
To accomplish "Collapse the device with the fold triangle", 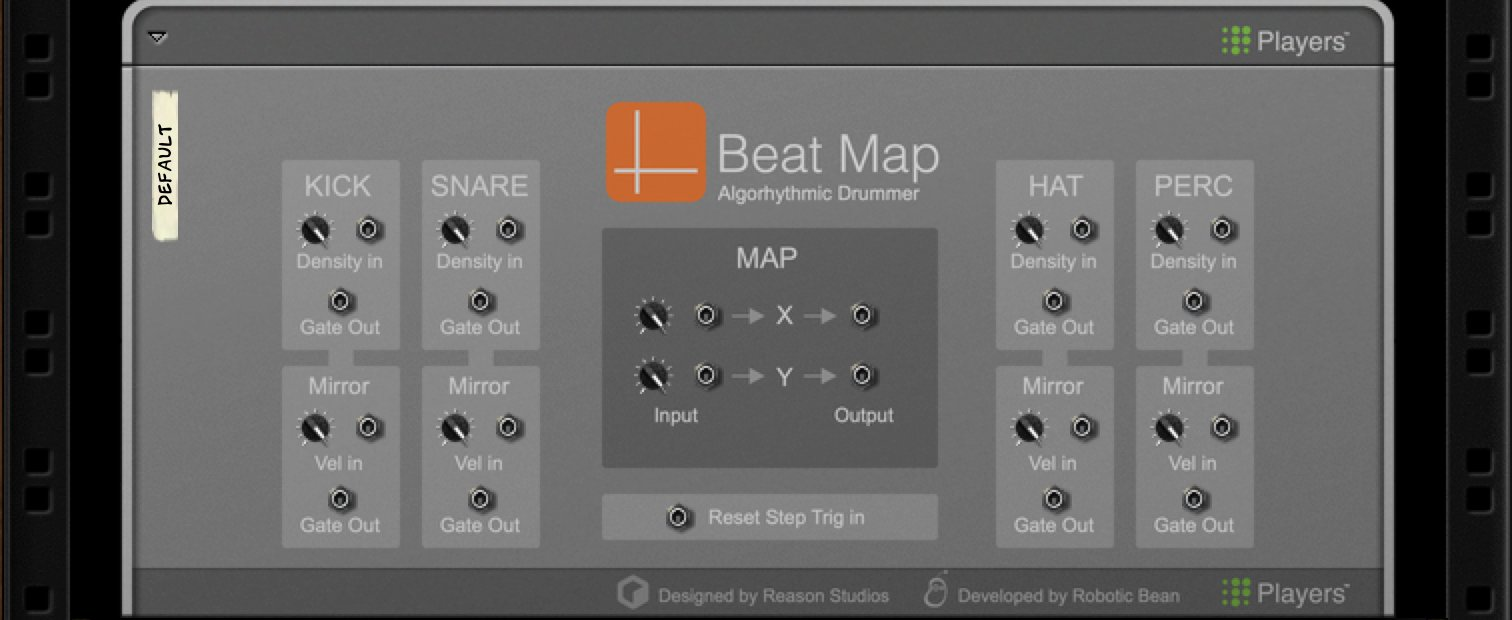I will [157, 38].
